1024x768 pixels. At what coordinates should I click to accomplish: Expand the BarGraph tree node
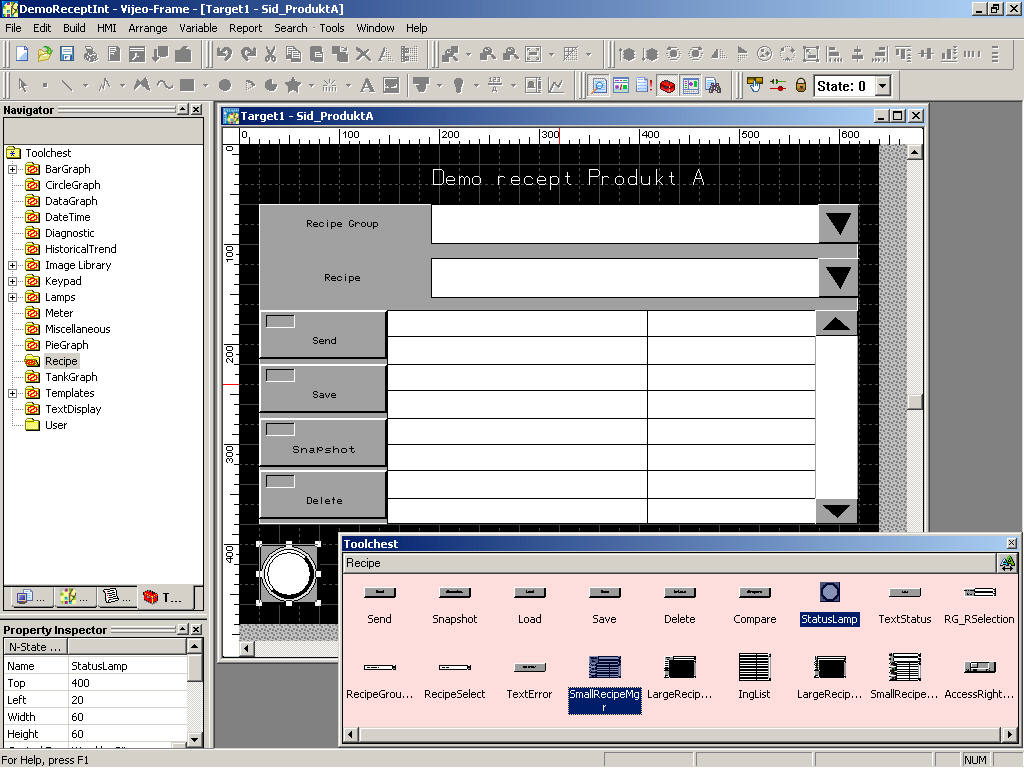coord(12,169)
